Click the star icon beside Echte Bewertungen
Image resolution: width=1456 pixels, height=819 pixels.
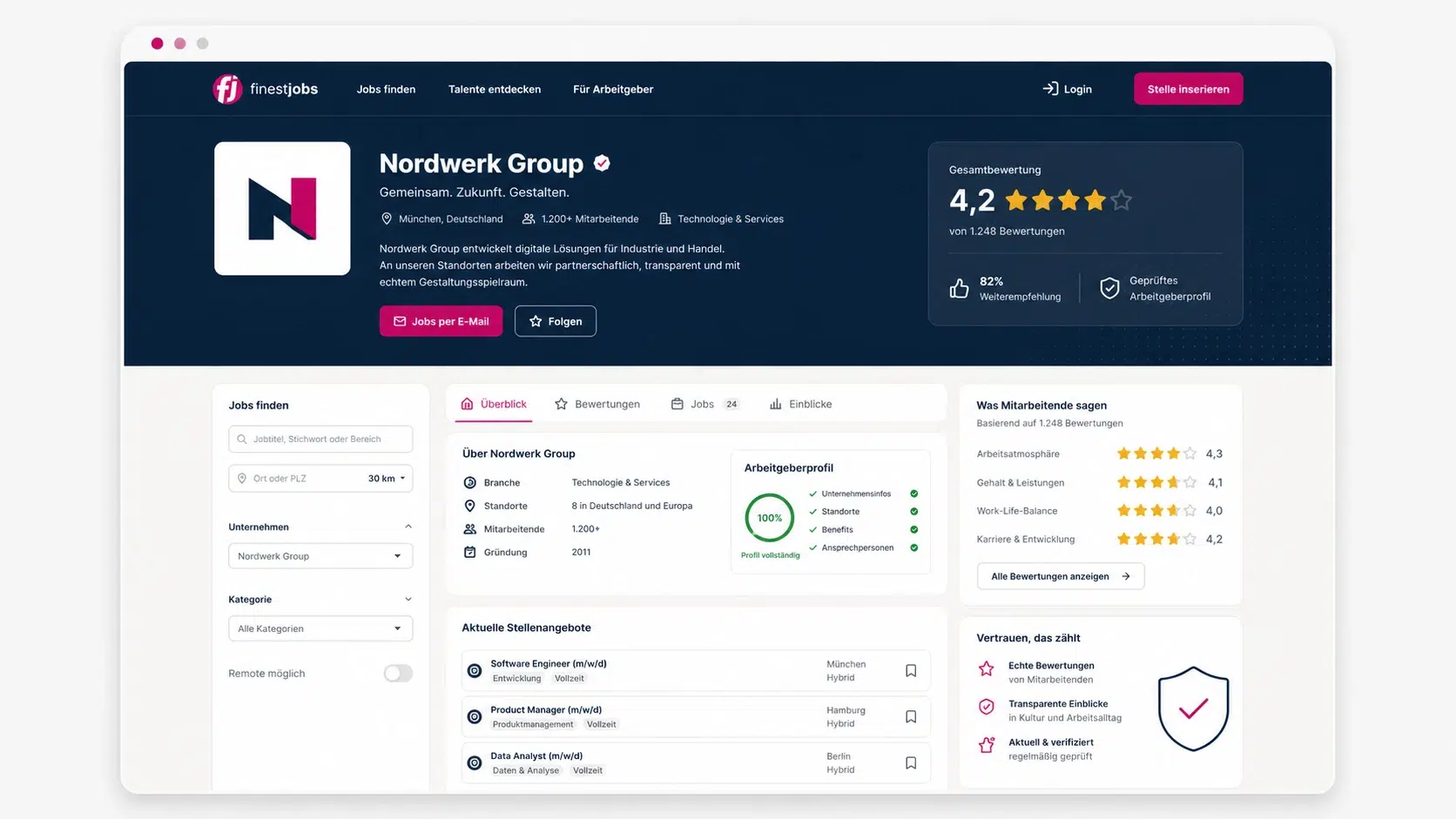987,668
